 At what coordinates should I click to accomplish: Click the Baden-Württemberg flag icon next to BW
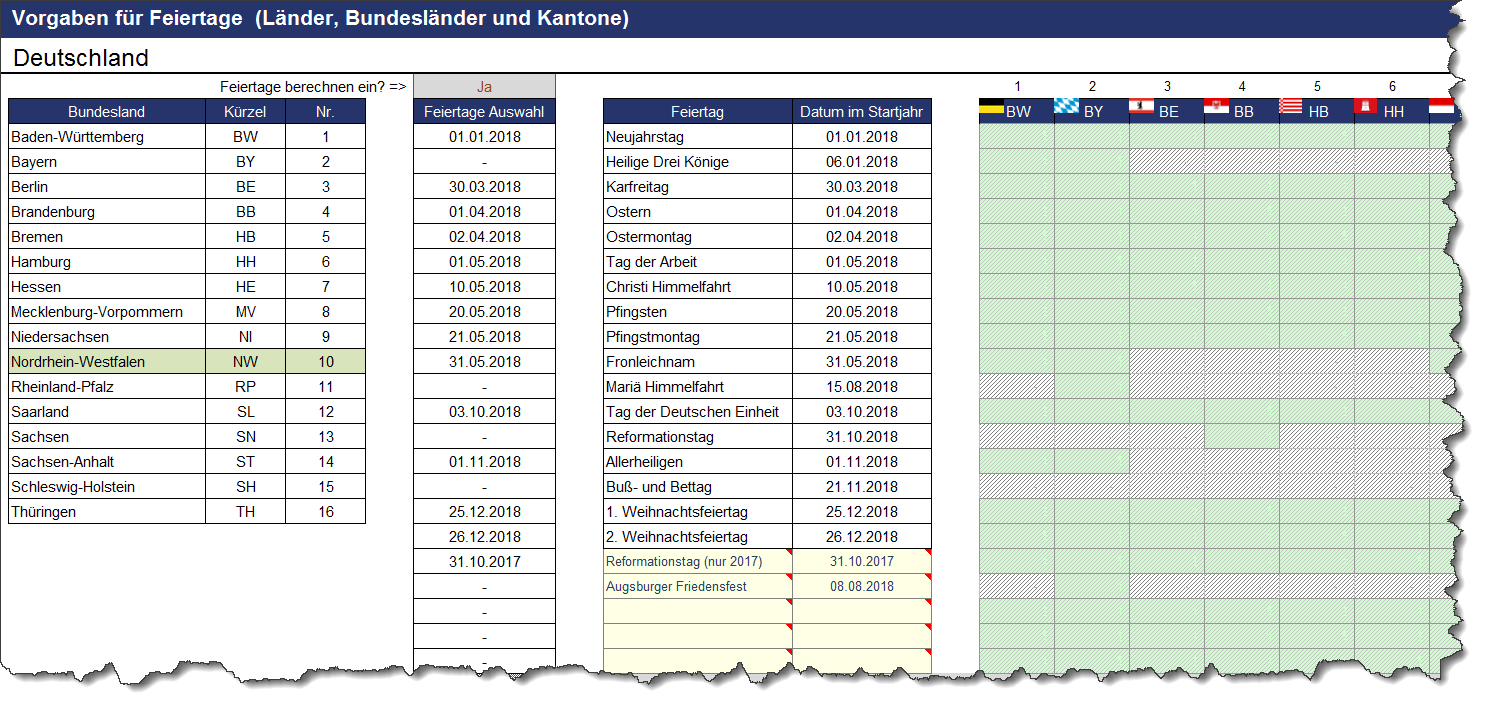[991, 106]
